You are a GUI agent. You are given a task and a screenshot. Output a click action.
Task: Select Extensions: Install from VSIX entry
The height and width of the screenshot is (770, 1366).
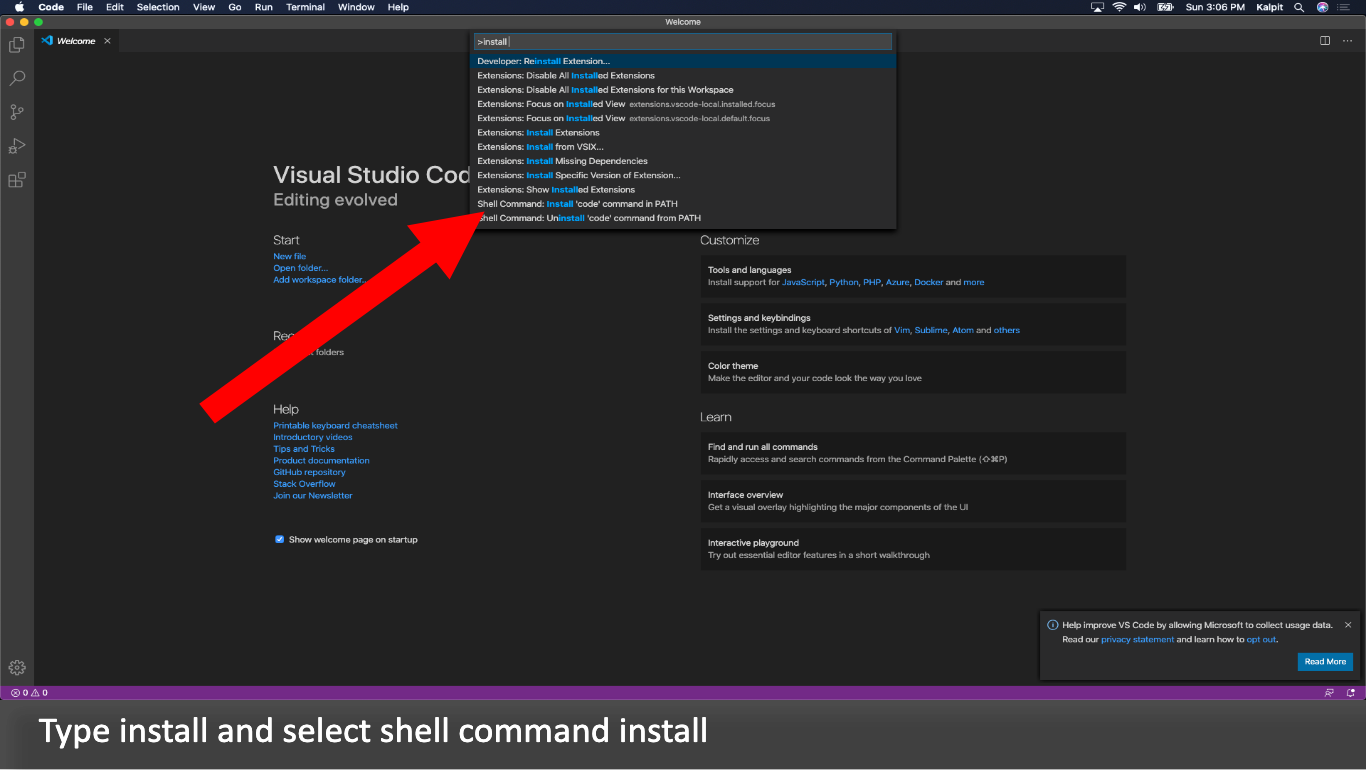(538, 146)
